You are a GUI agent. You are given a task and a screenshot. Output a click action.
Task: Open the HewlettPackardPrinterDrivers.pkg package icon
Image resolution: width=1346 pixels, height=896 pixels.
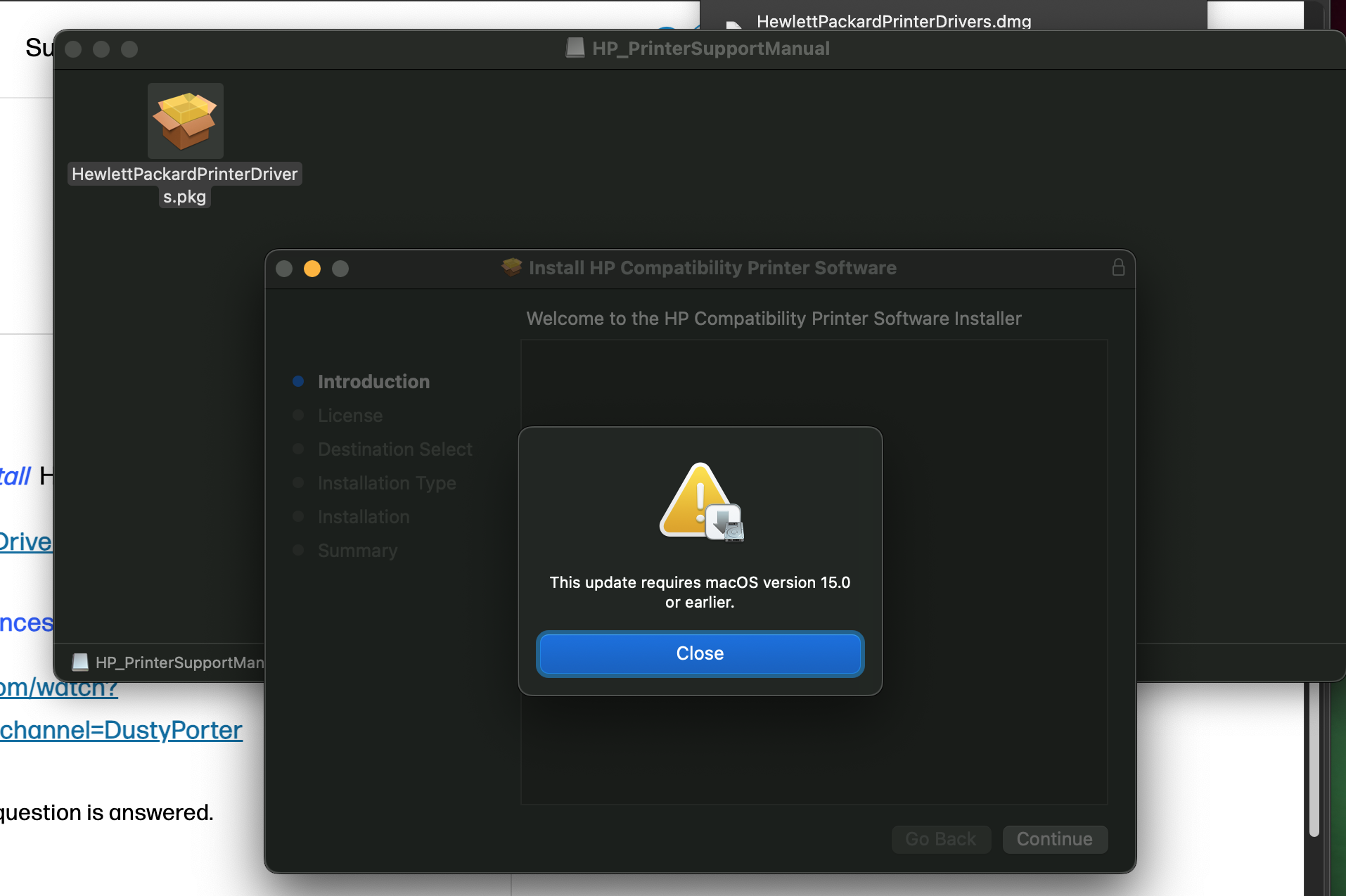coord(184,121)
